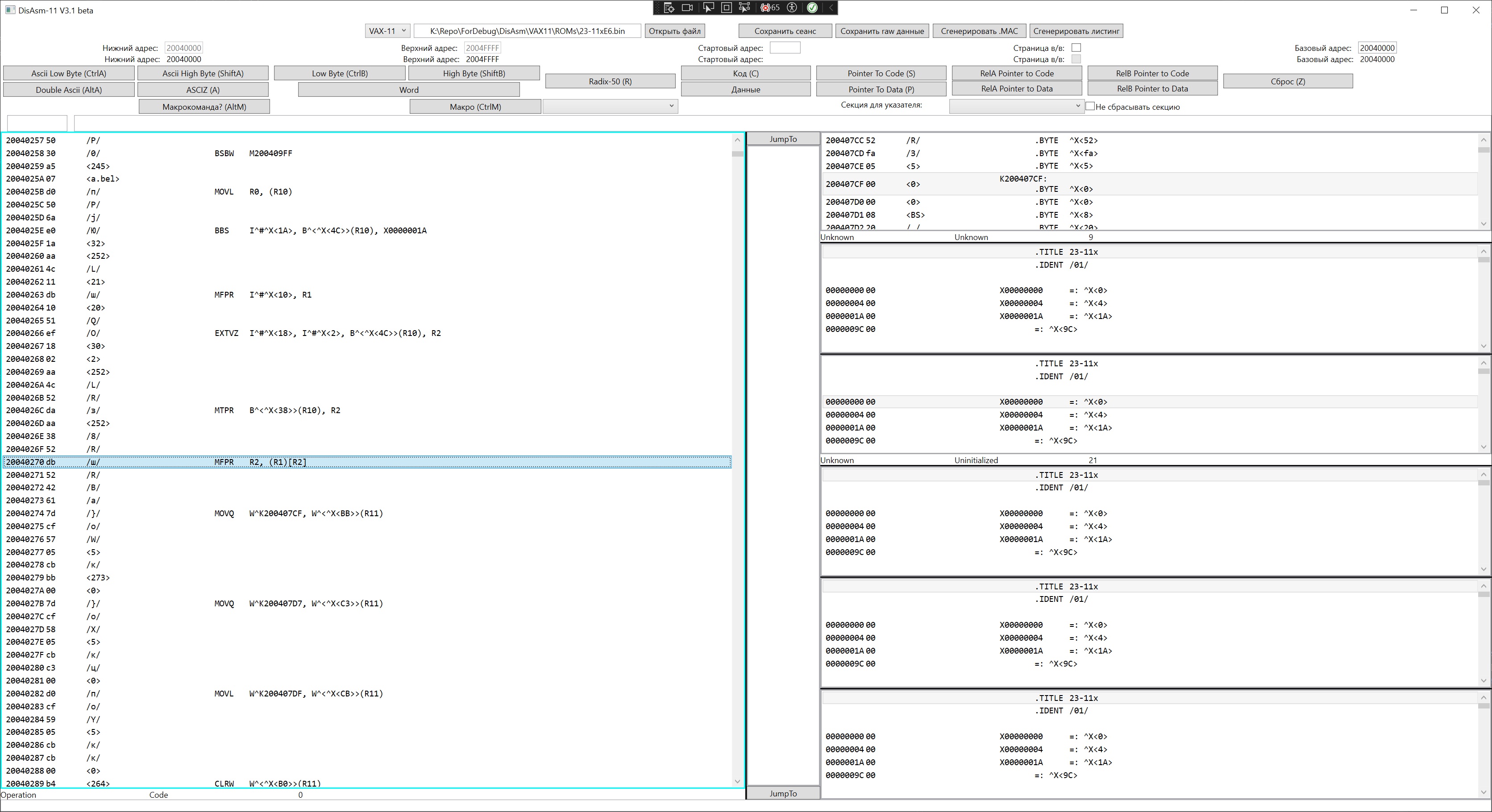
Task: Collapse the debug toolbar with the chevron
Action: pos(831,8)
